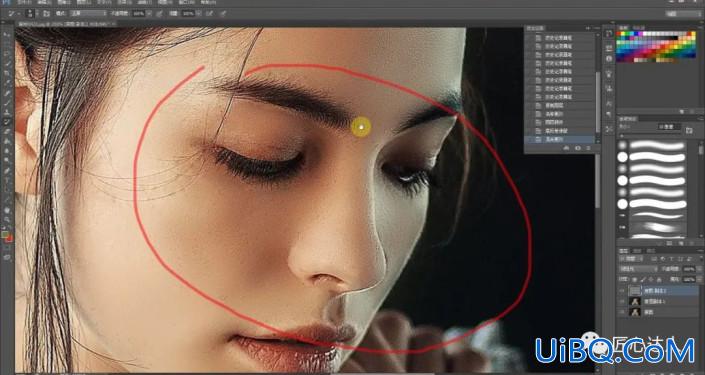The width and height of the screenshot is (705, 375).
Task: Open brush painting mode dropdown
Action: 89,13
